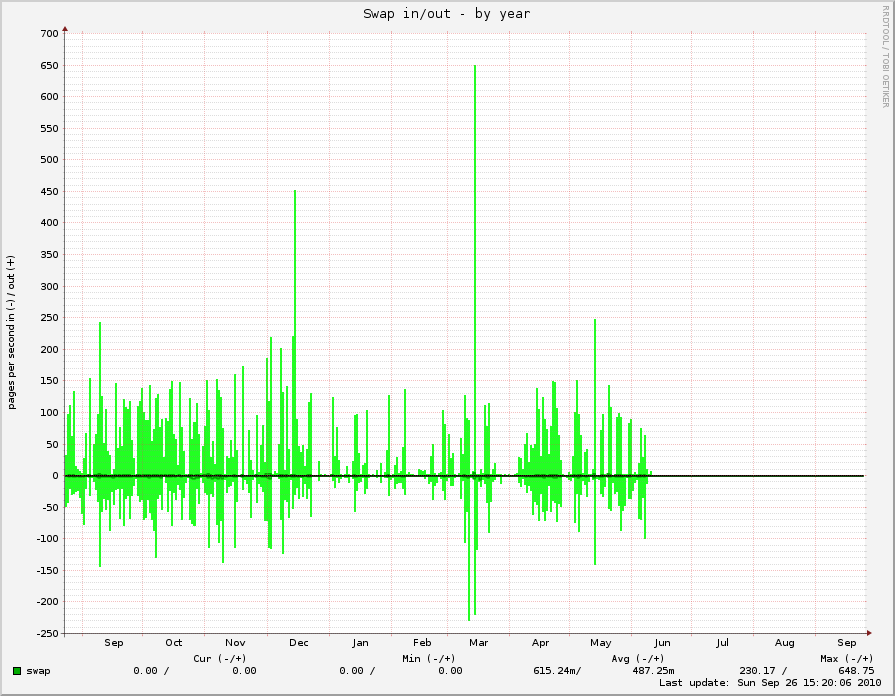Click the "-50" y-axis label
This screenshot has height=696, width=895.
tap(50, 507)
